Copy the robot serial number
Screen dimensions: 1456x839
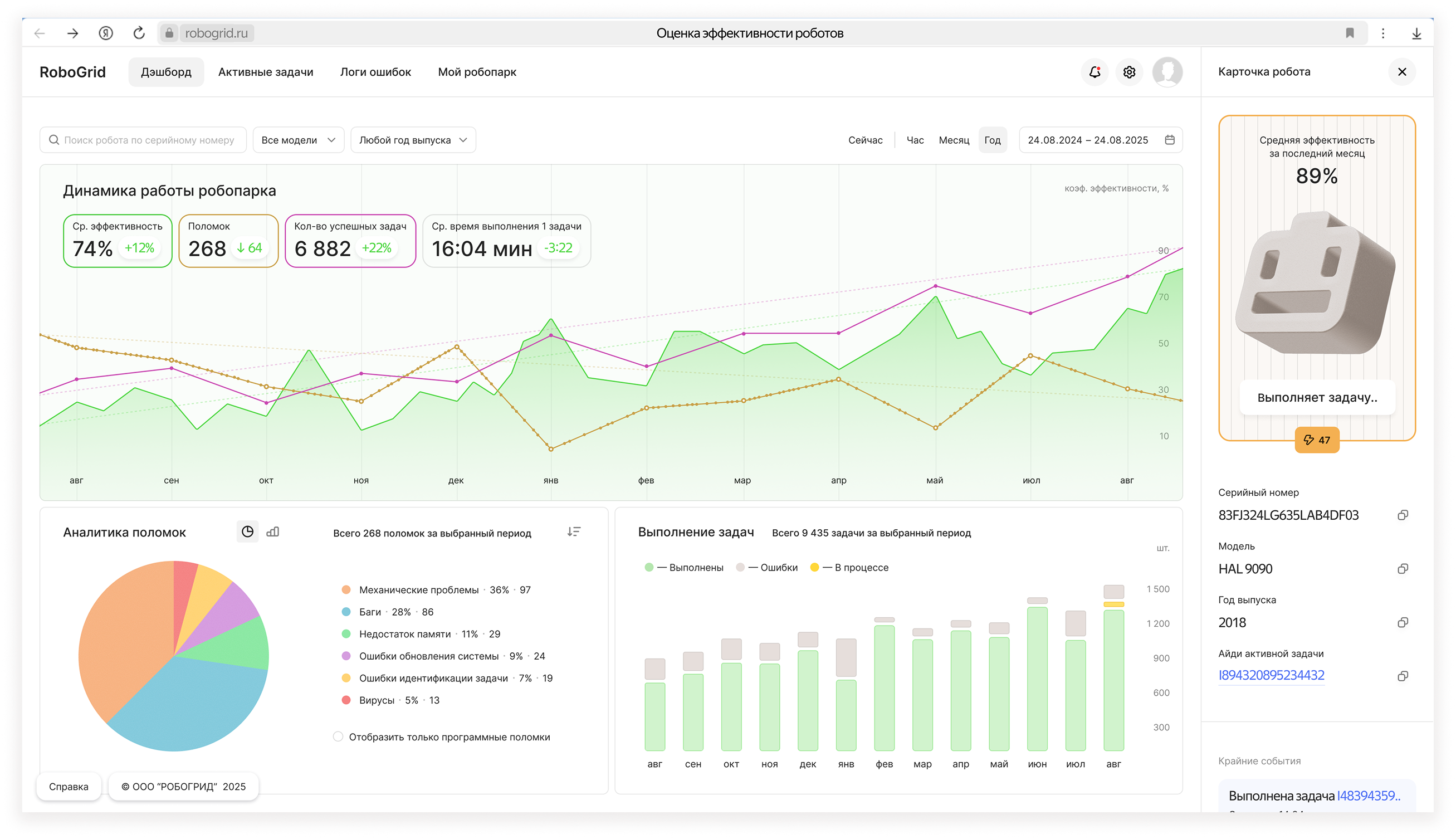pyautogui.click(x=1403, y=515)
